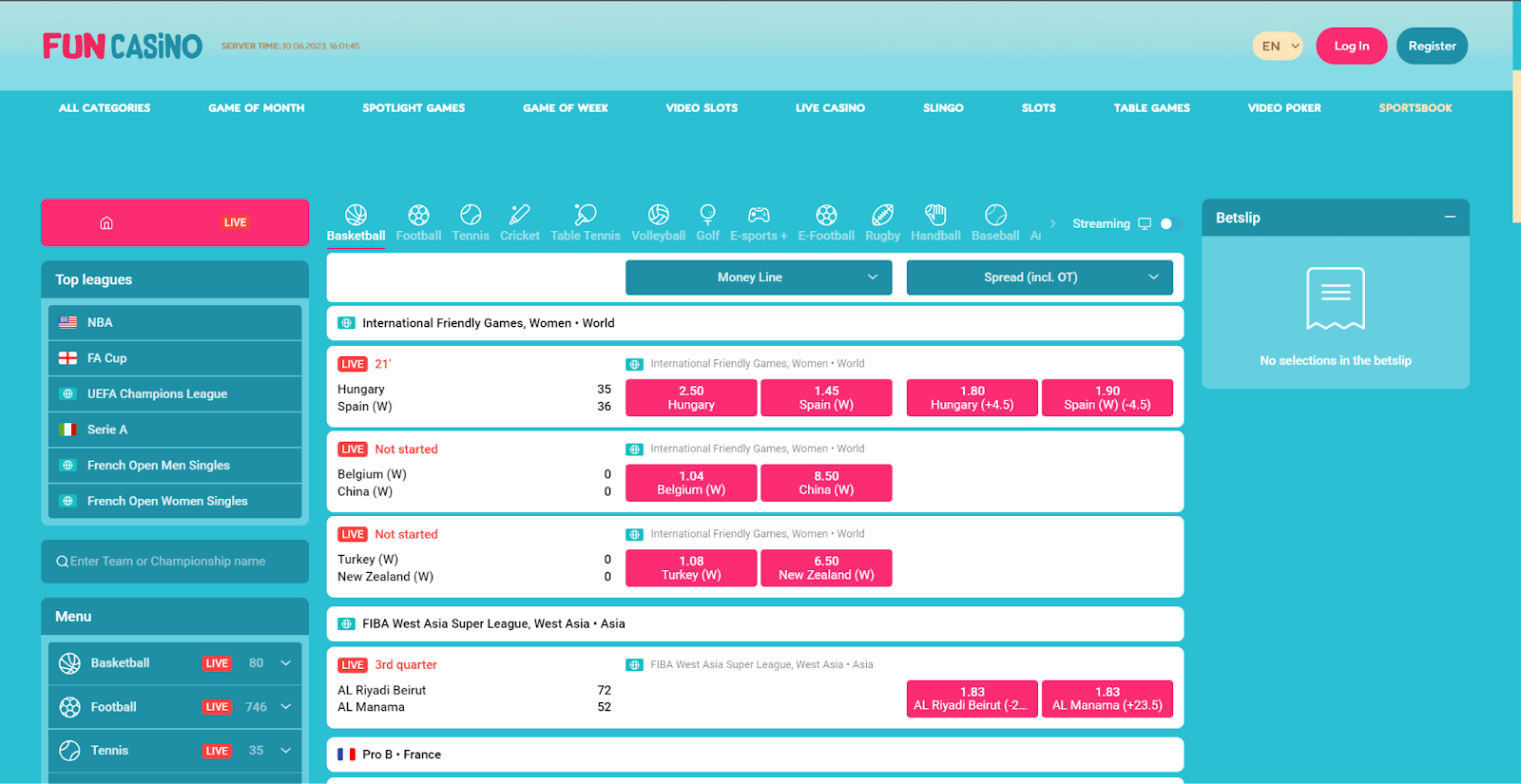Open SPOTLIGHT GAMES section
The image size is (1521, 784).
(x=414, y=108)
